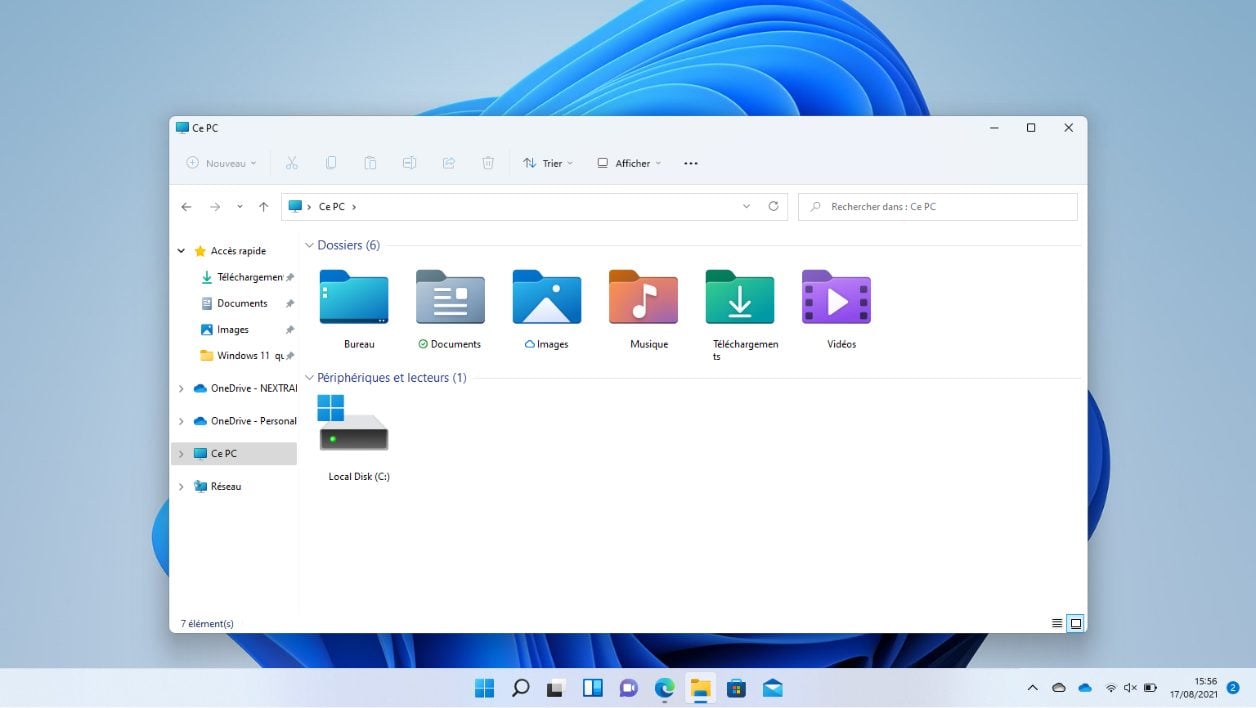
Task: Open Task View on taskbar
Action: point(556,688)
